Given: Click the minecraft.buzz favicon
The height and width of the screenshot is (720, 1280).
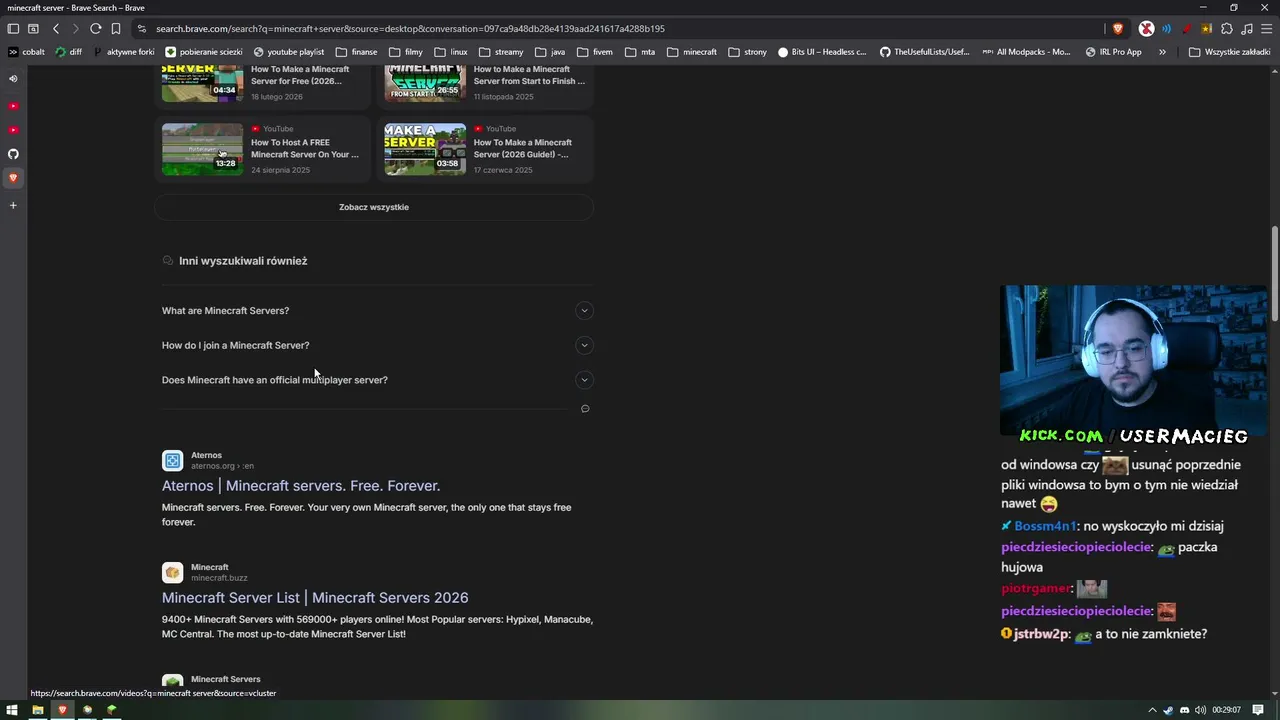Looking at the screenshot, I should pyautogui.click(x=173, y=572).
